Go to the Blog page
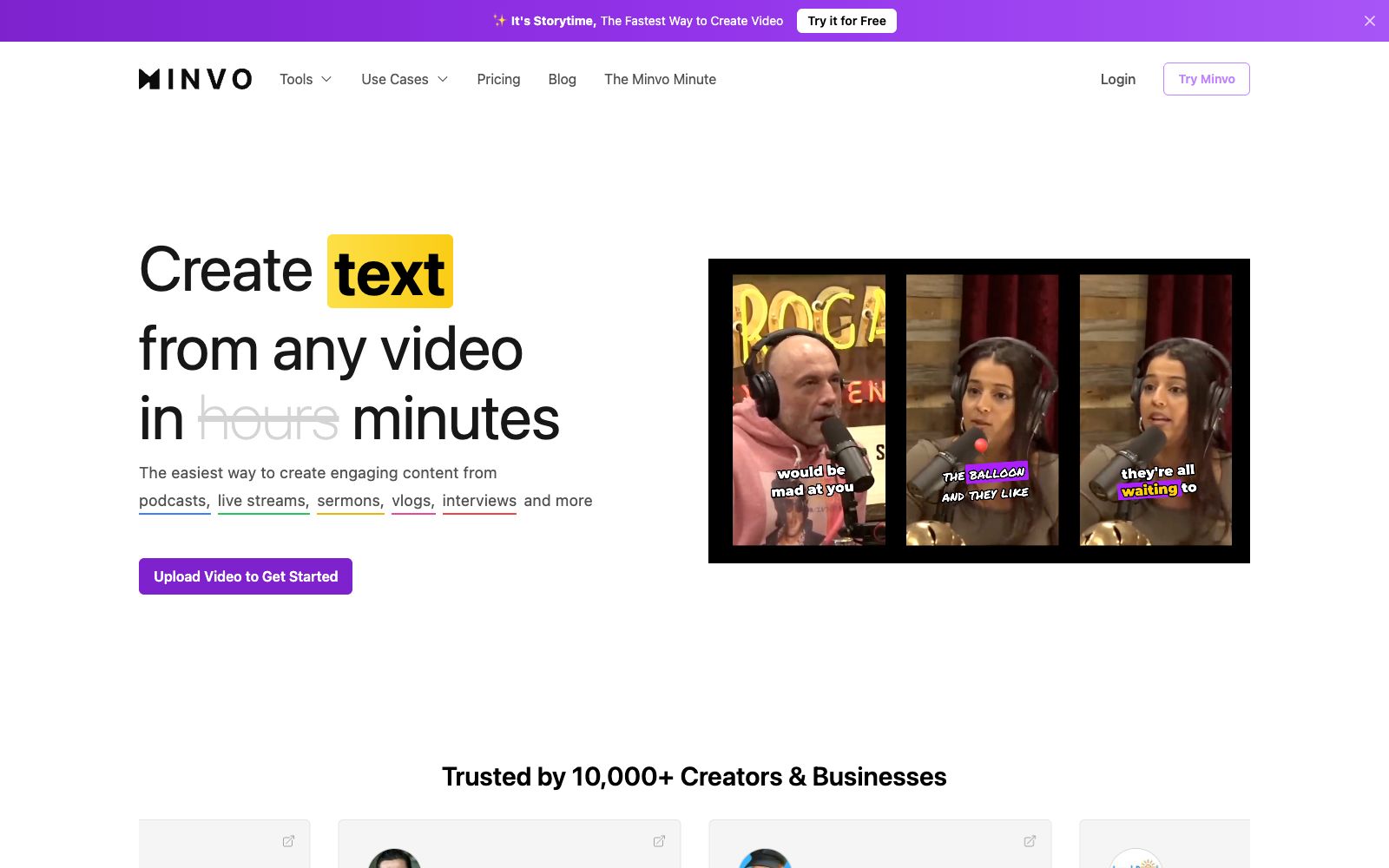The image size is (1389, 868). (x=562, y=79)
